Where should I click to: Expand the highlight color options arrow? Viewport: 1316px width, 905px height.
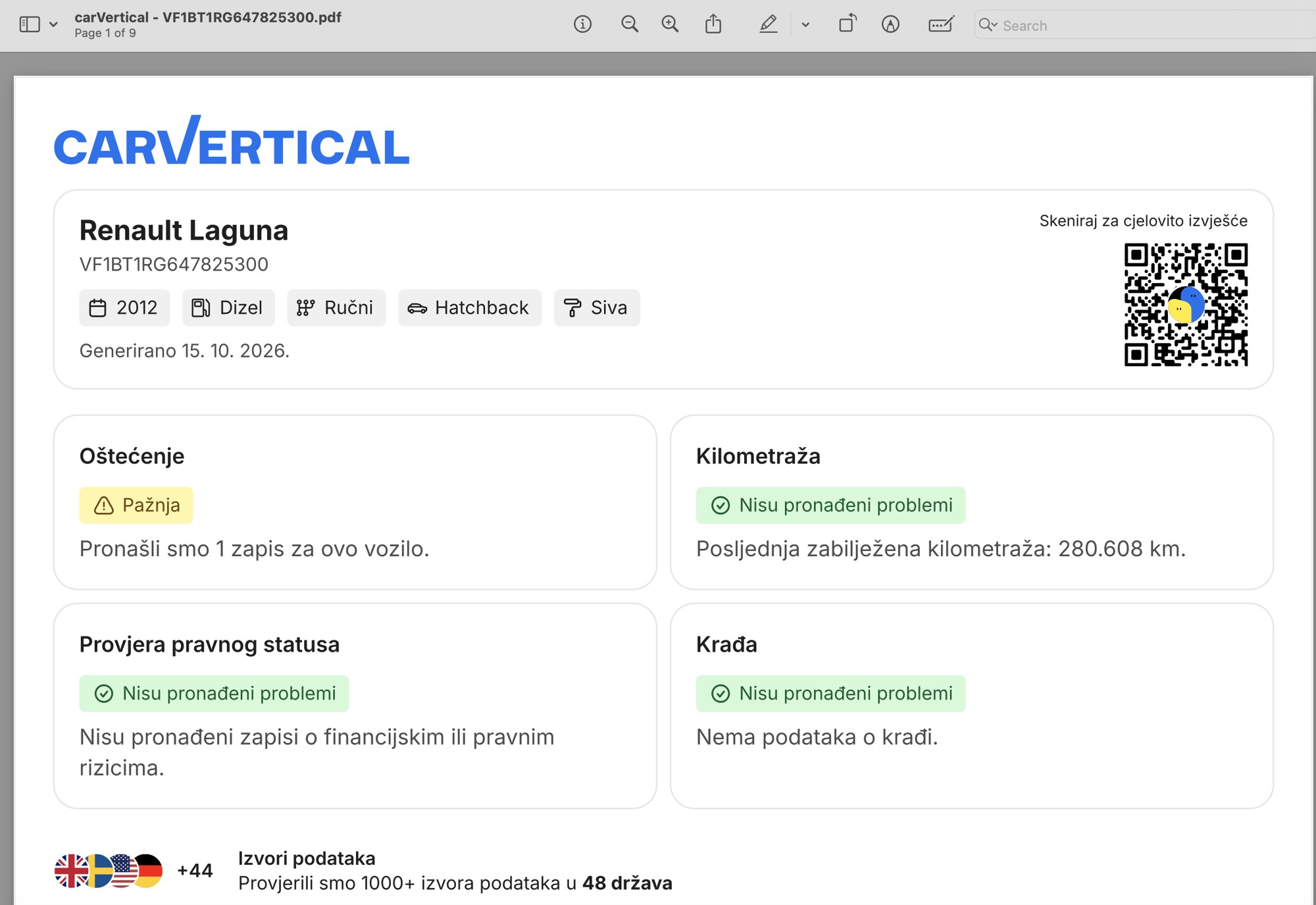(805, 25)
